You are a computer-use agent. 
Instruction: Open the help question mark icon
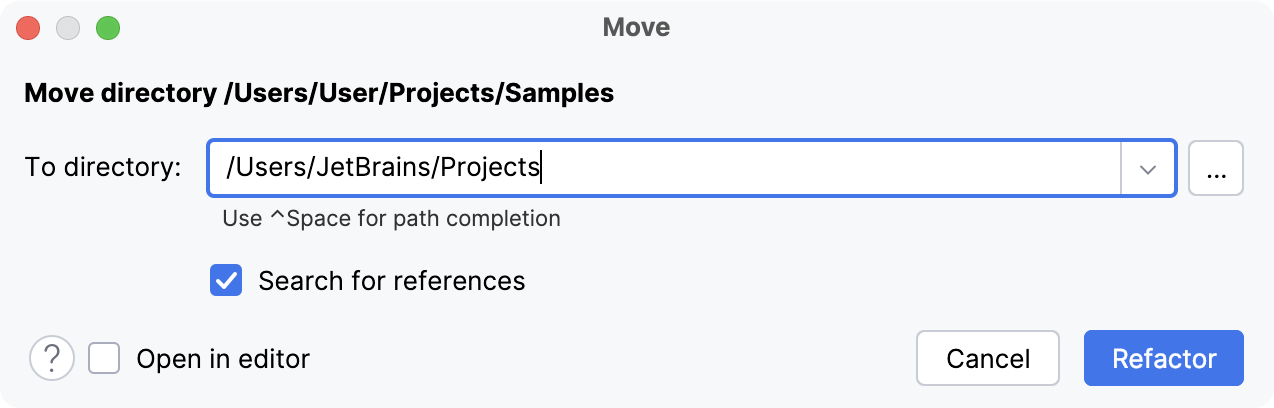pos(52,358)
